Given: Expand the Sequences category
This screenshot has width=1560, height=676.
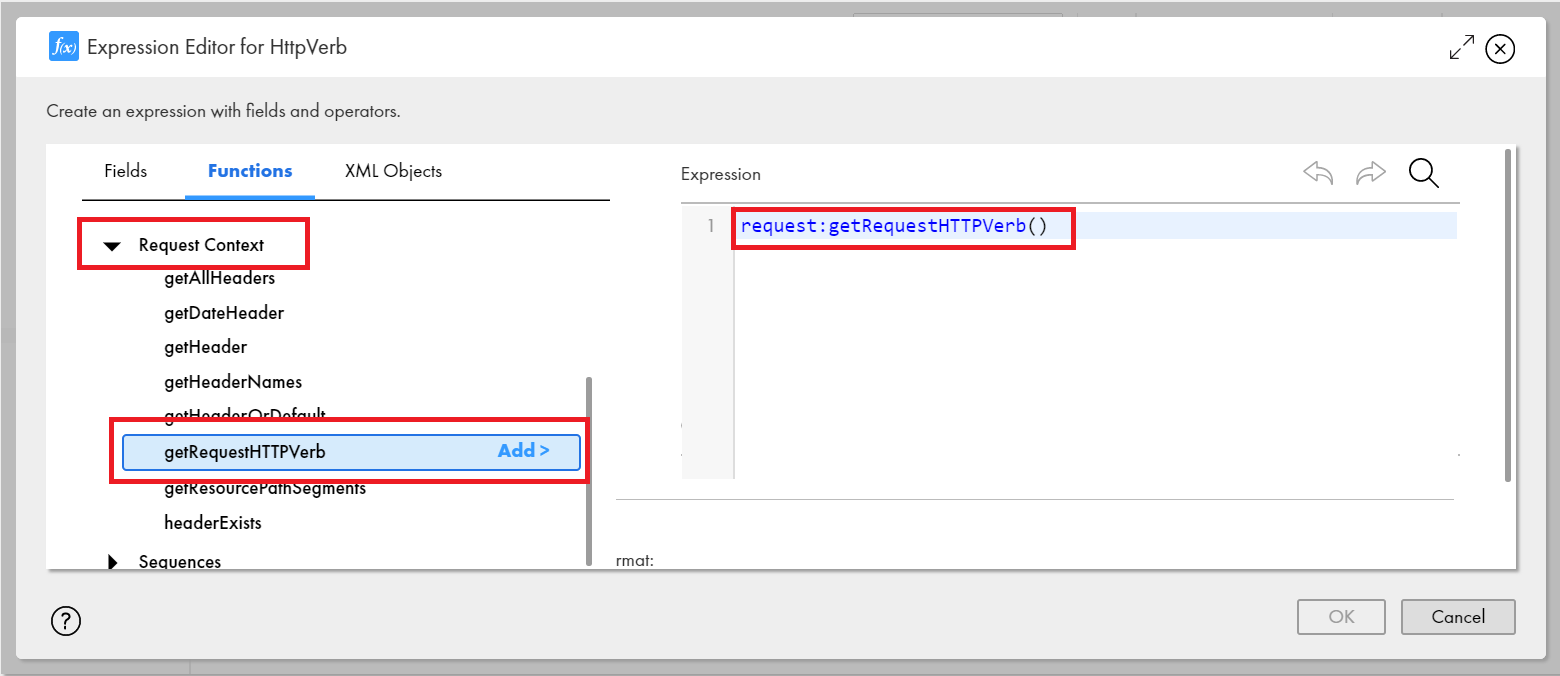Looking at the screenshot, I should pyautogui.click(x=112, y=562).
